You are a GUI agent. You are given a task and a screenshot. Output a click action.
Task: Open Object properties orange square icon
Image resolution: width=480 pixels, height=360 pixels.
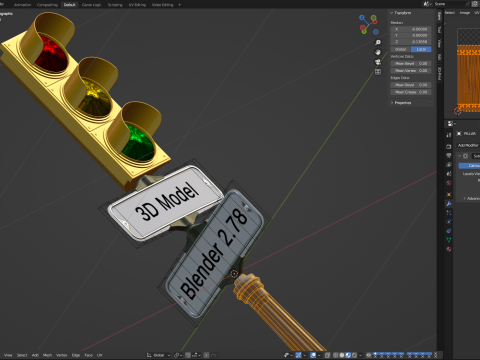tap(449, 194)
